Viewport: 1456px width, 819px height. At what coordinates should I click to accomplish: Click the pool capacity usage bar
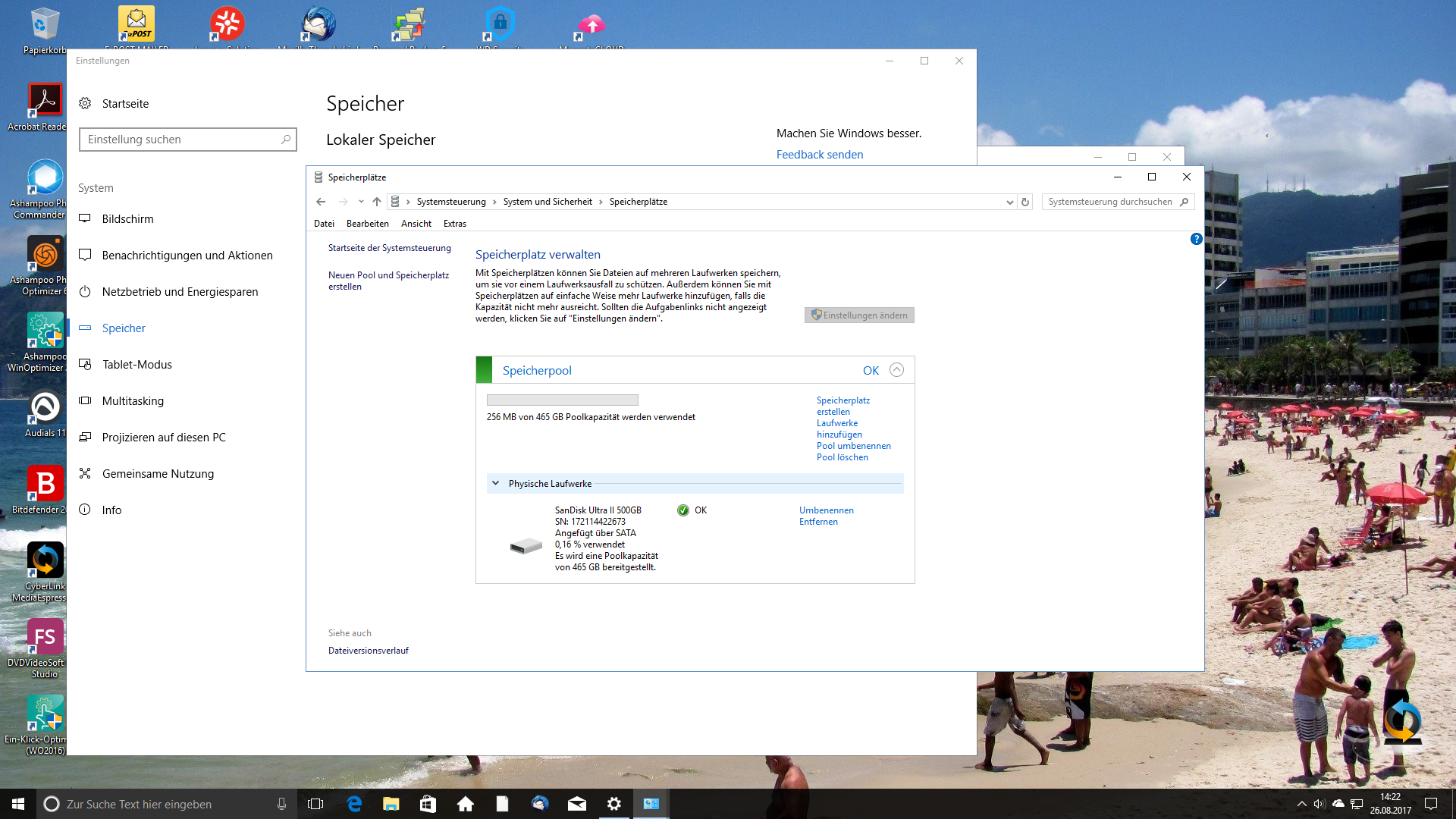coord(562,400)
